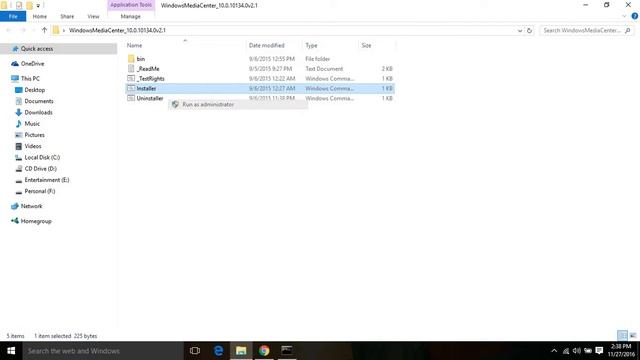Open Documents in the sidebar
This screenshot has width=640, height=360.
pos(39,101)
